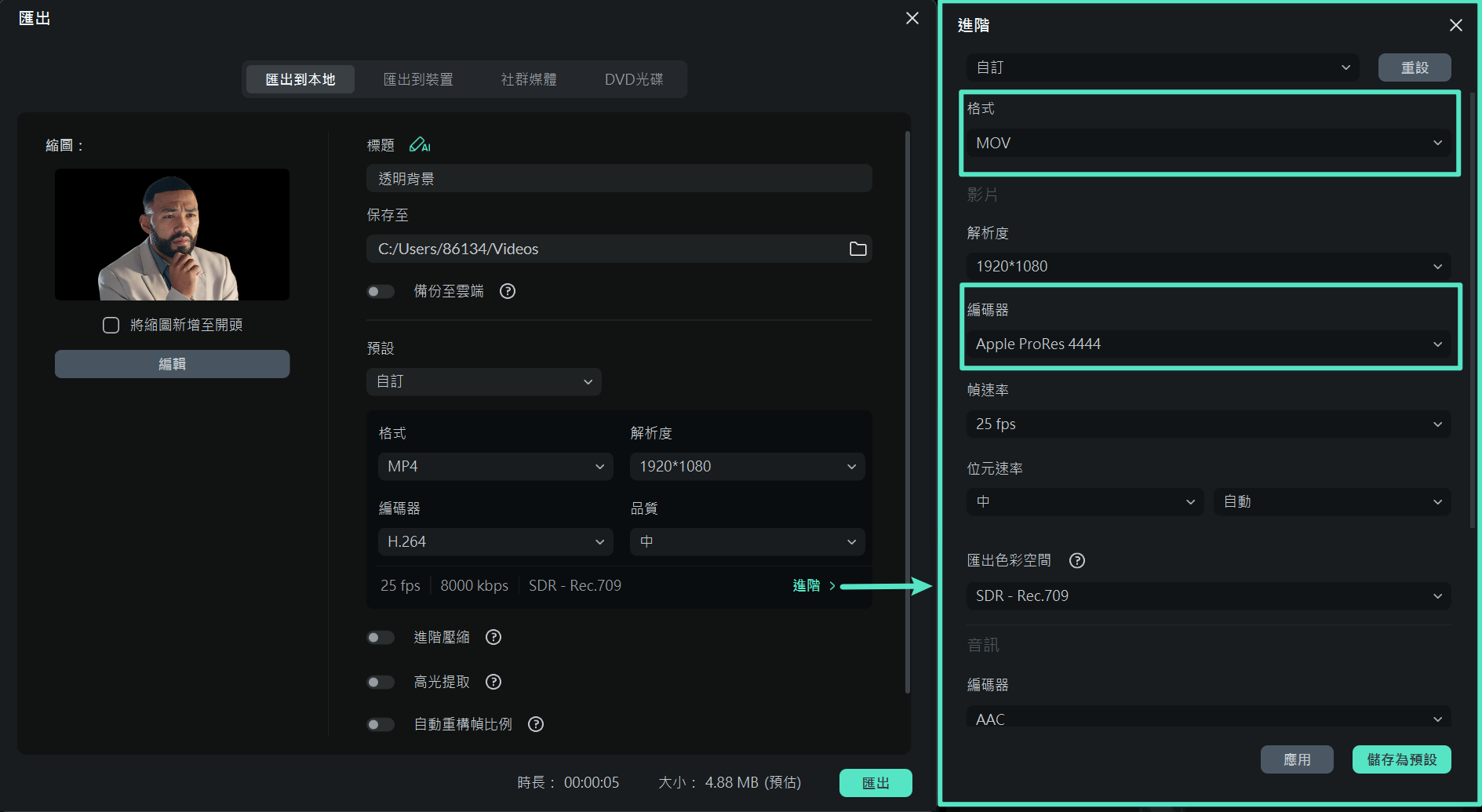Screen dimensions: 1482x812
Task: Click the help icon next to 備份至雲端
Action: click(x=507, y=291)
